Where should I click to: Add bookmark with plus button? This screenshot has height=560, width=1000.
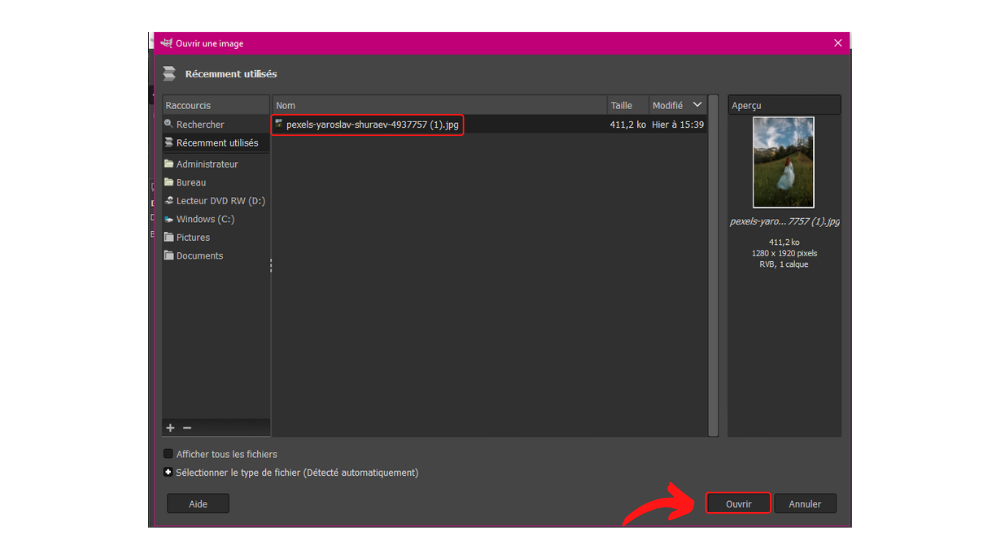170,428
